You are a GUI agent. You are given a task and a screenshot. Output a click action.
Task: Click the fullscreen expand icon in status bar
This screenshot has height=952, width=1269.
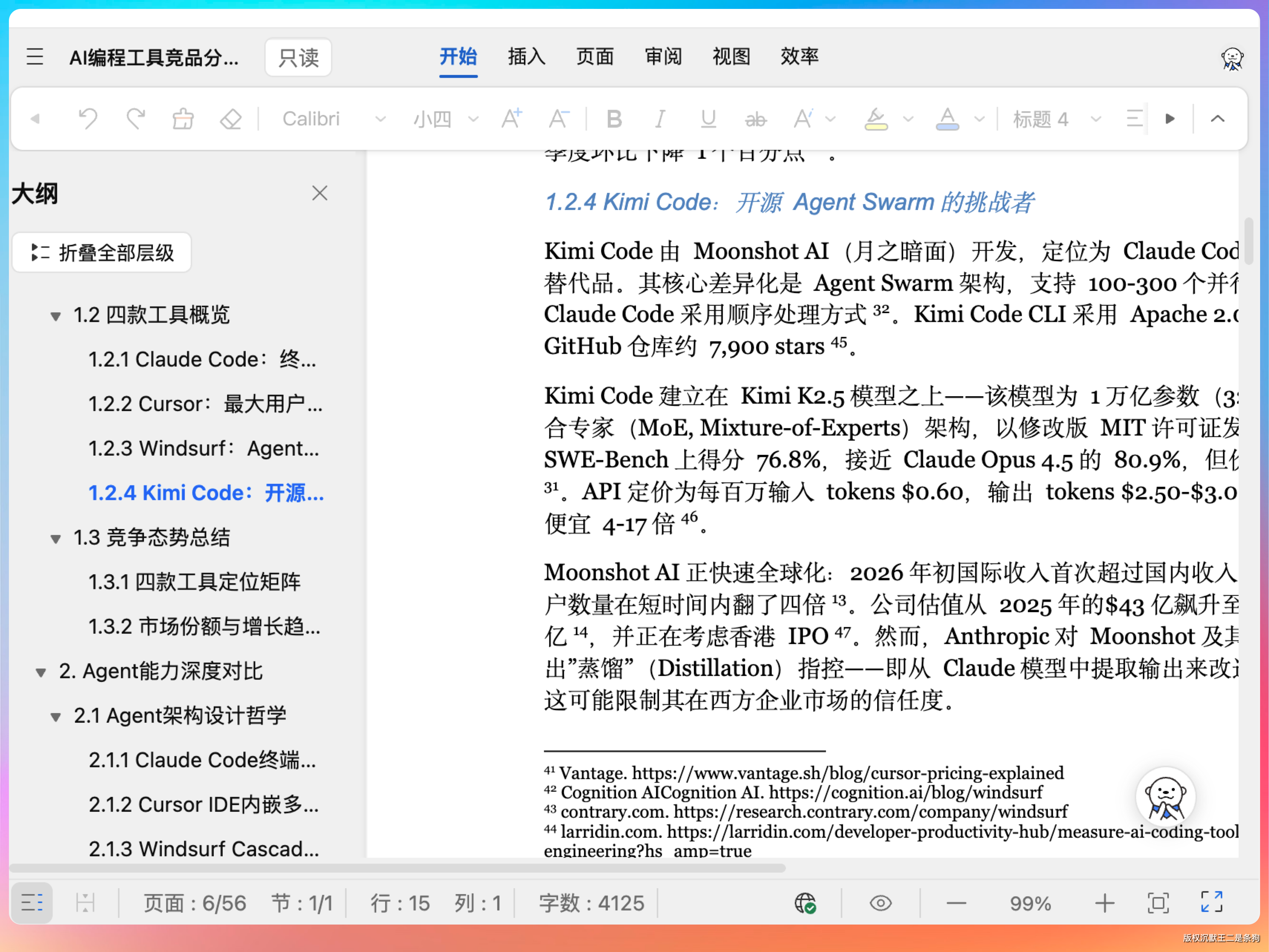click(1211, 903)
